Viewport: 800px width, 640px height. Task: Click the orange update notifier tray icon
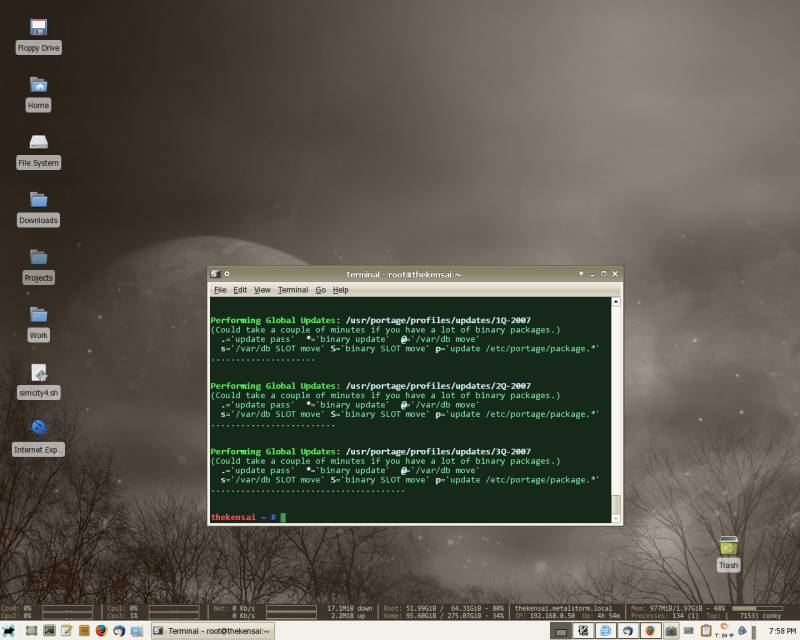coord(724,631)
